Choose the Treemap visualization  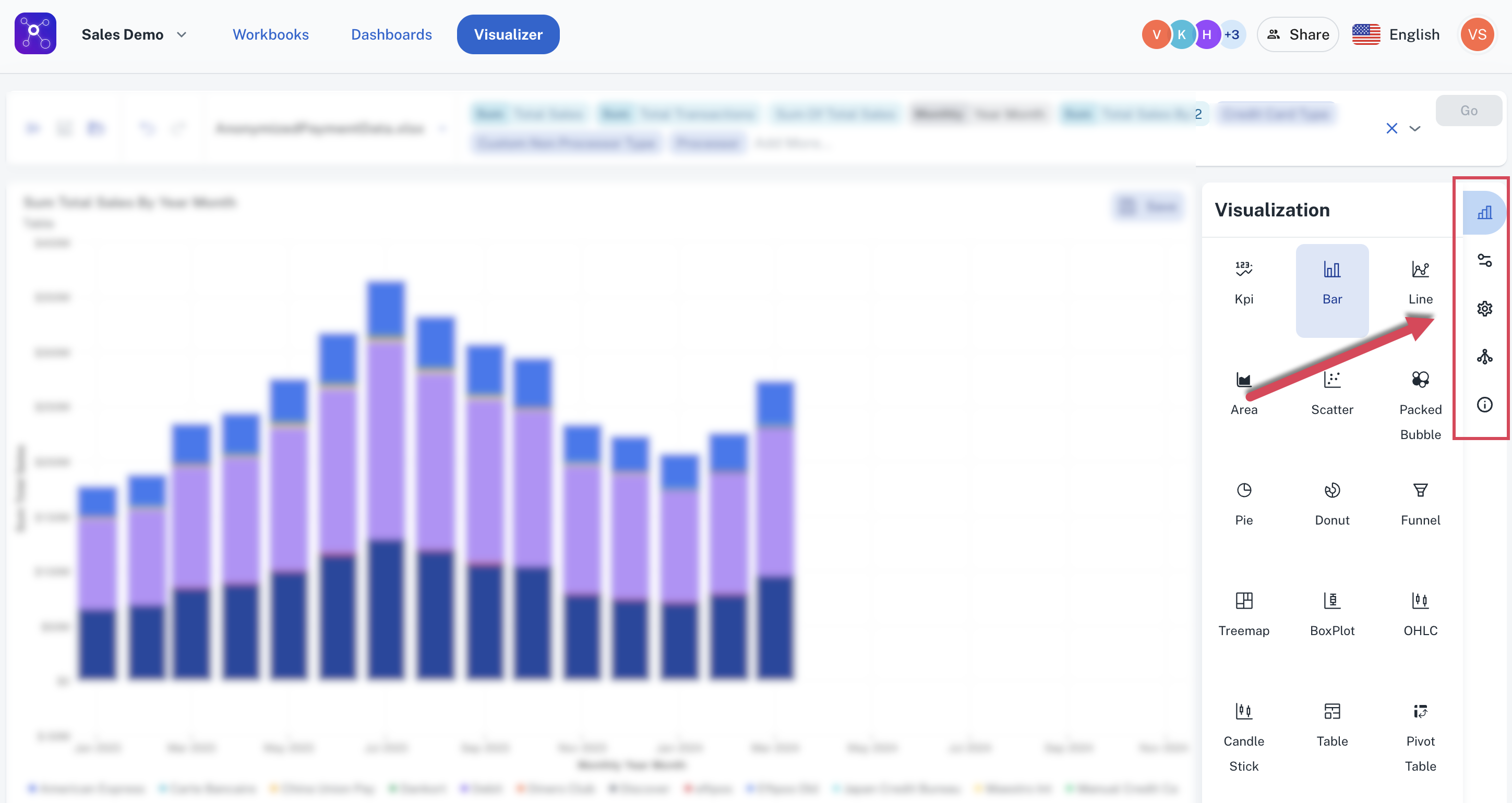1244,616
